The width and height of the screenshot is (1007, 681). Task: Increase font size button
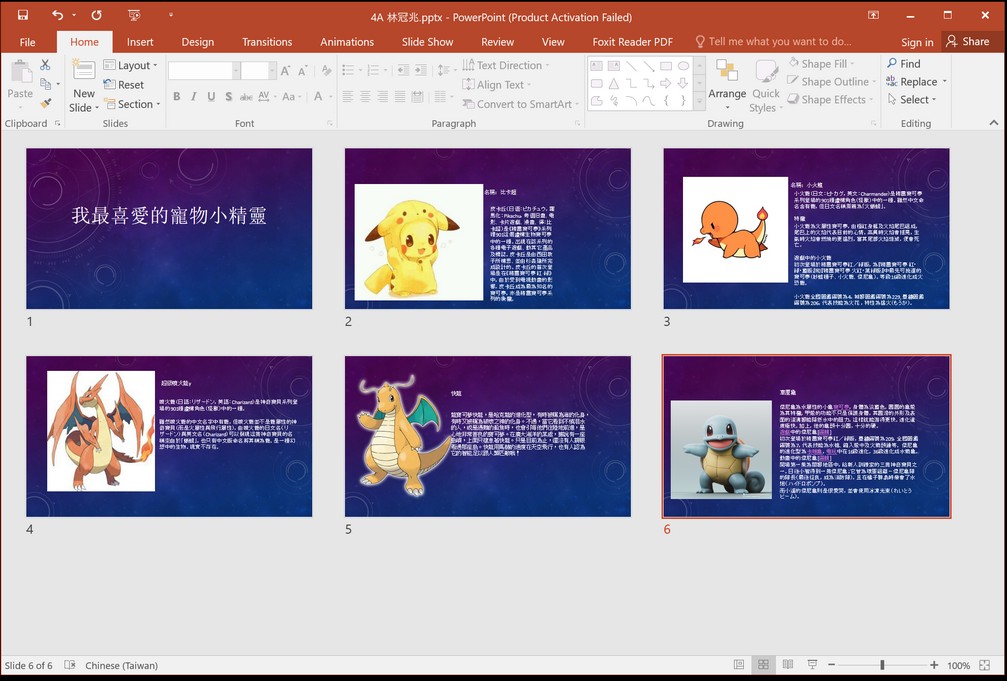285,71
